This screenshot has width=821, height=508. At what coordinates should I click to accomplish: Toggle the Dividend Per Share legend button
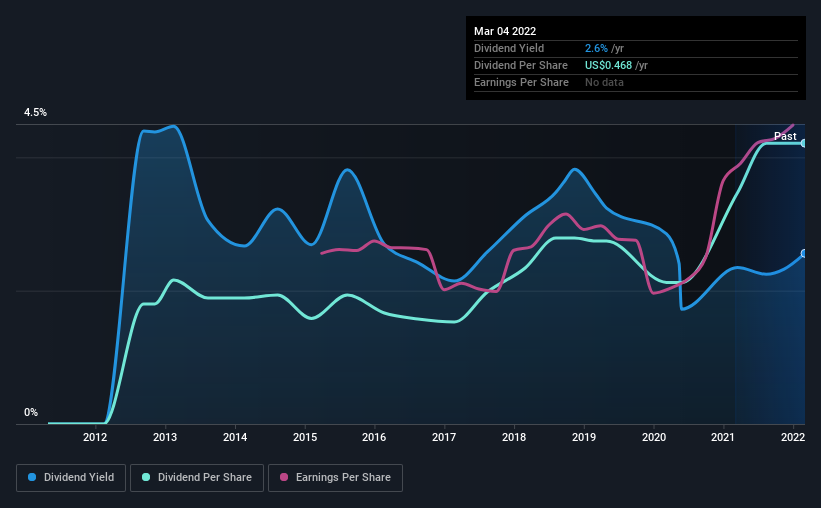point(197,478)
